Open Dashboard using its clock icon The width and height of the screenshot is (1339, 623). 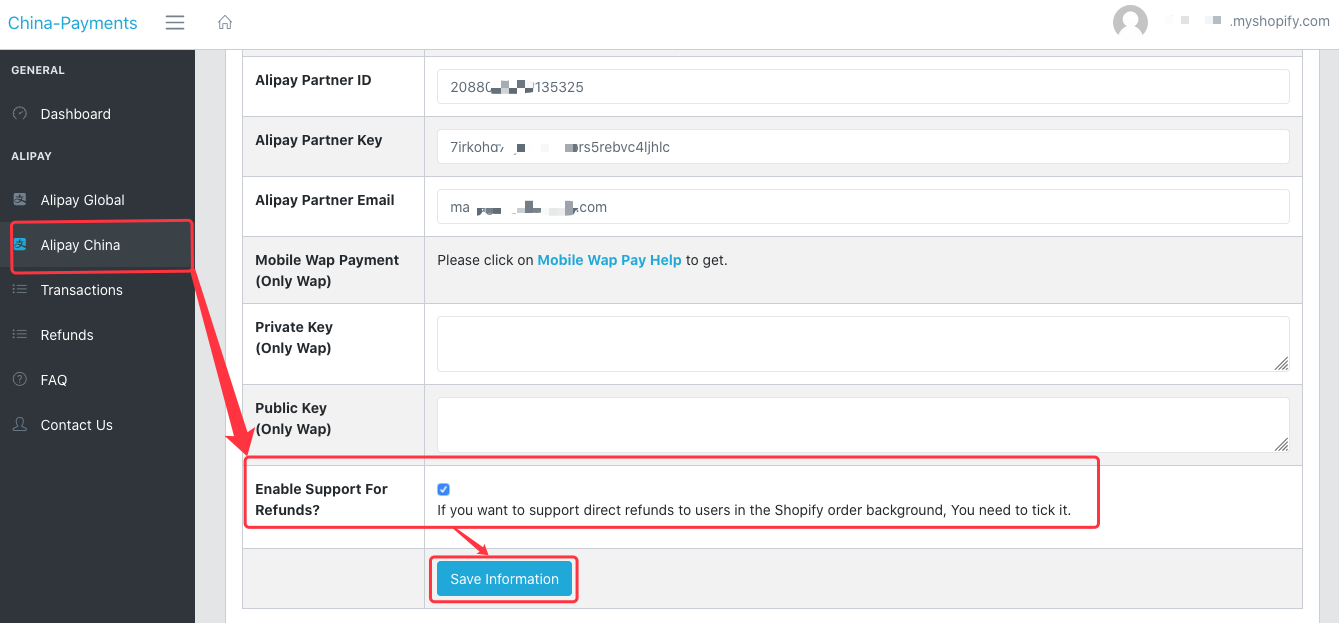click(x=19, y=114)
